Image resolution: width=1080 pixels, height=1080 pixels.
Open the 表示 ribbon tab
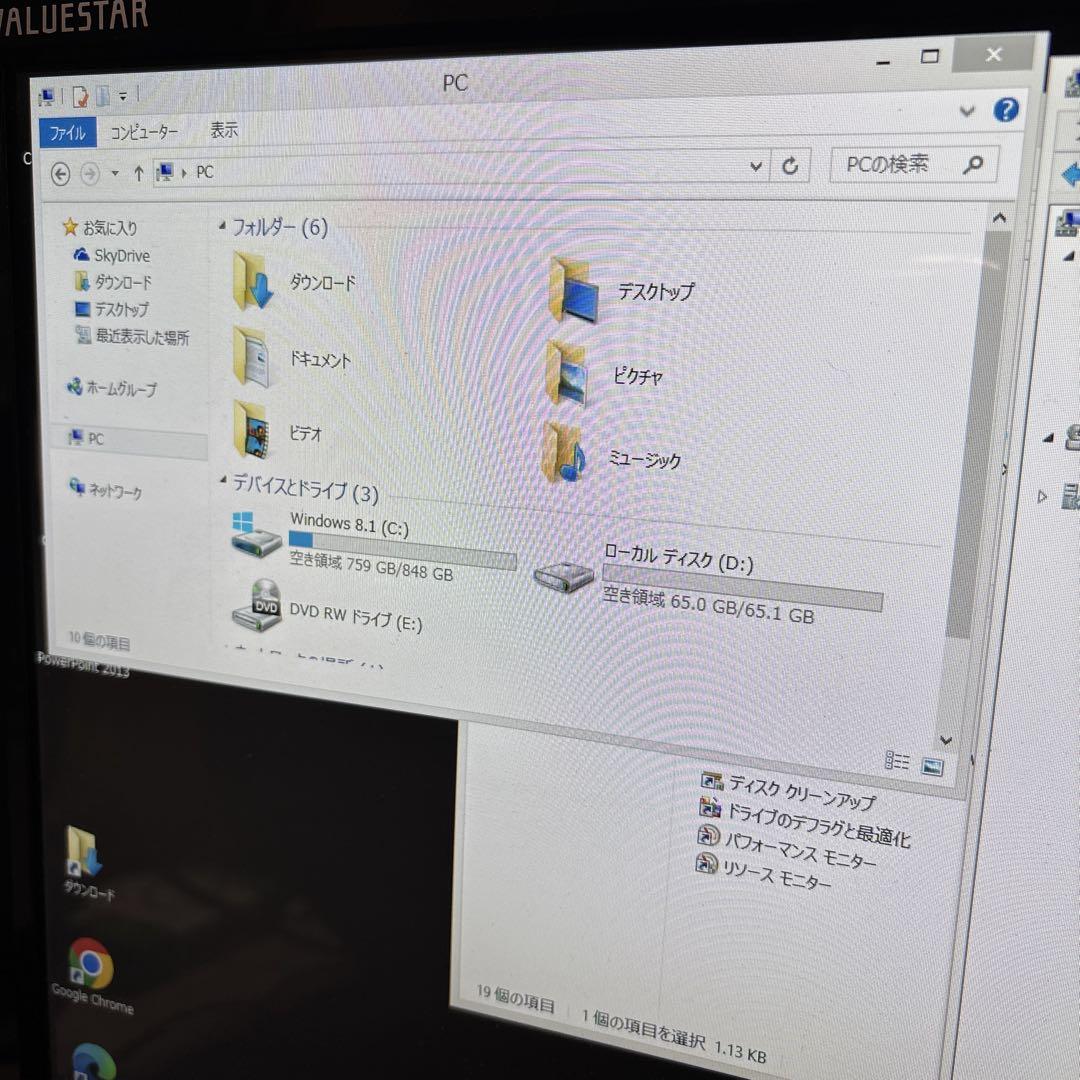pos(224,129)
